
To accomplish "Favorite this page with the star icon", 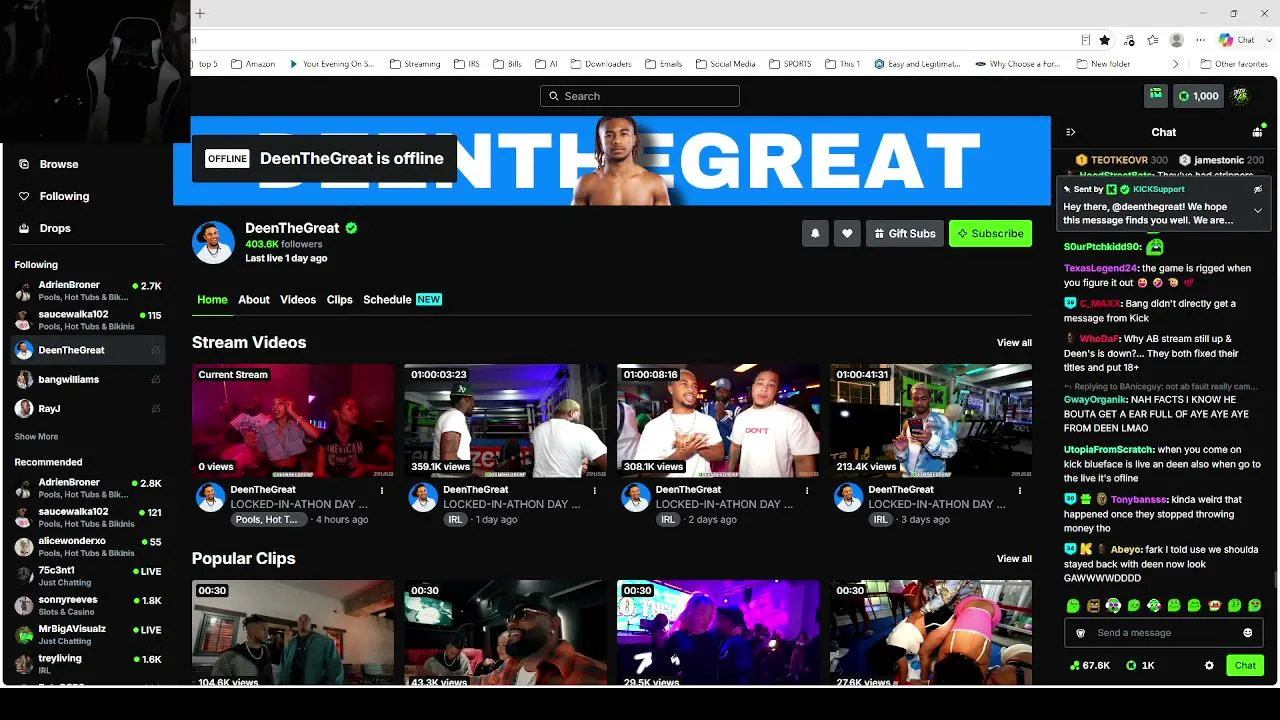I will pos(1105,40).
